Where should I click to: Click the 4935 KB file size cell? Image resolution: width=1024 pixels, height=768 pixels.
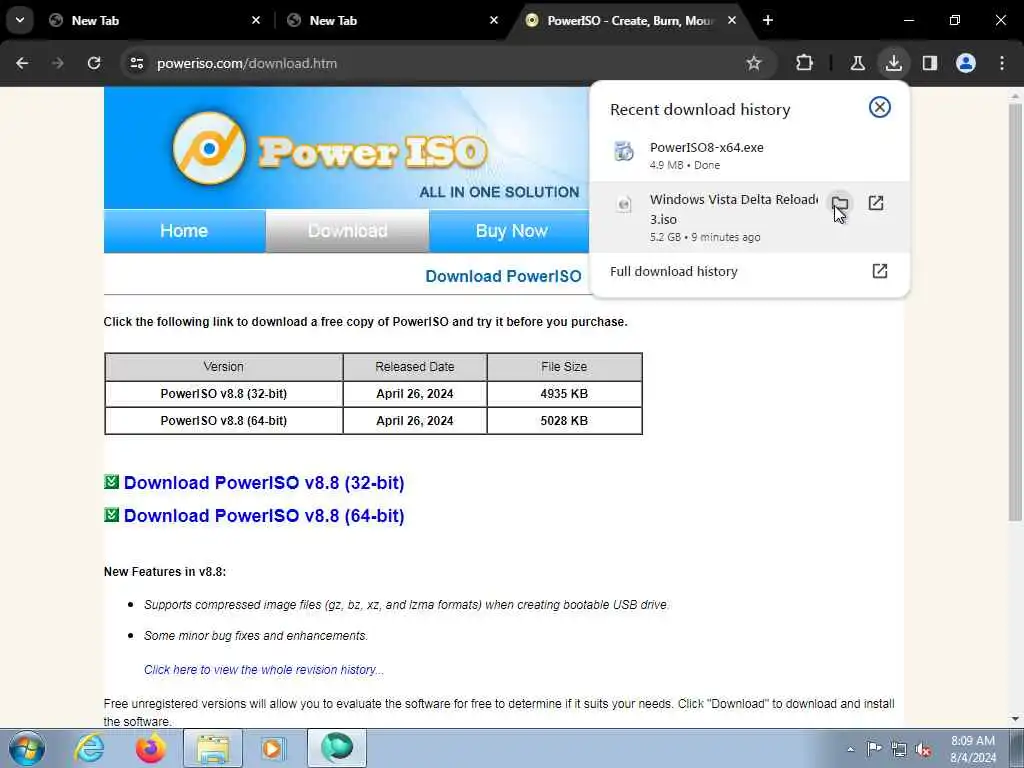pos(564,394)
